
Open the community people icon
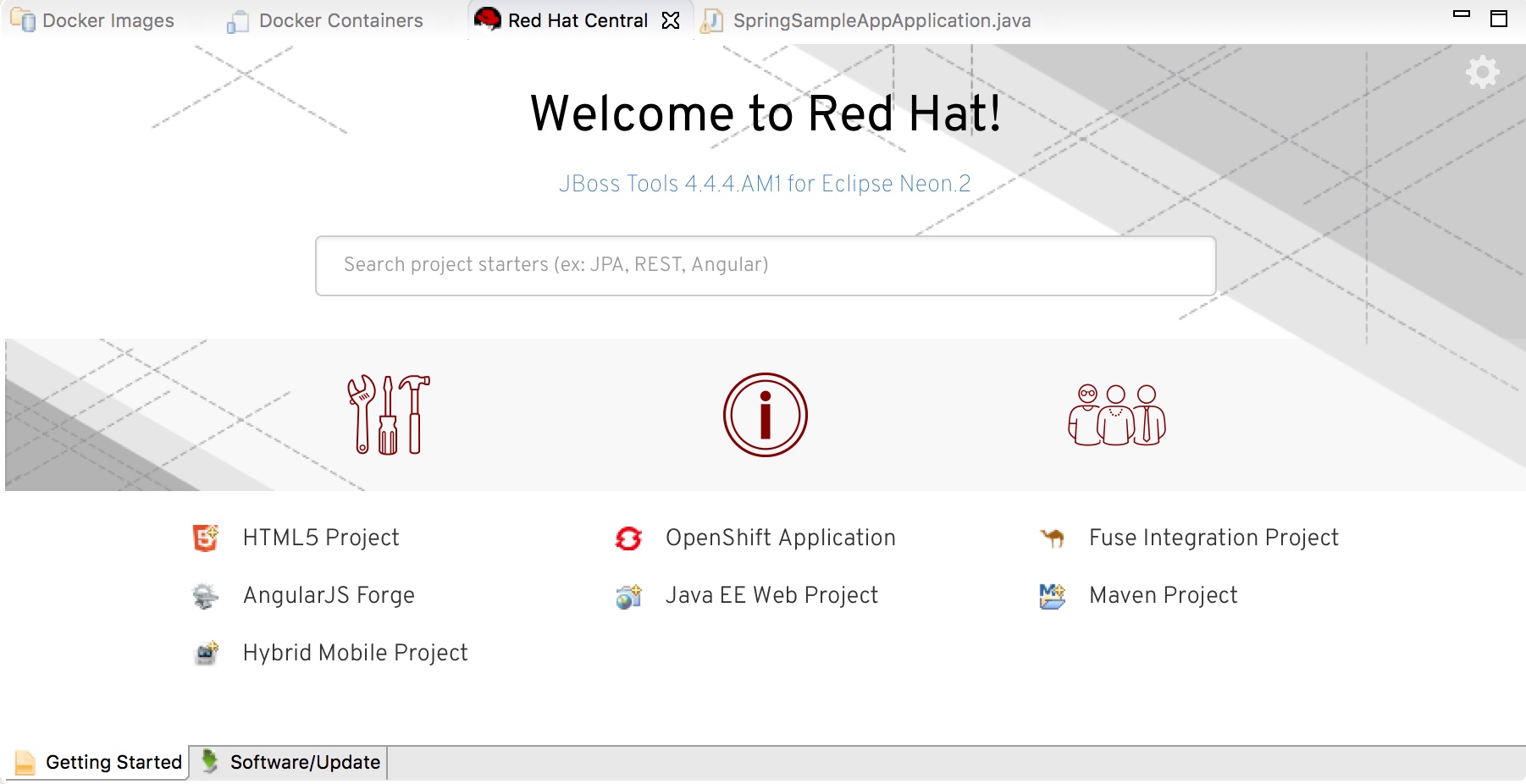1117,415
